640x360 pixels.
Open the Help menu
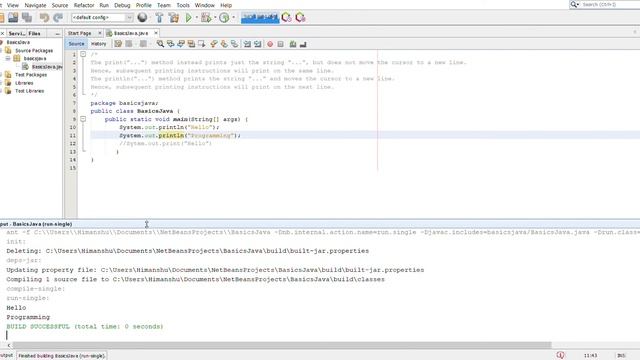(x=226, y=5)
